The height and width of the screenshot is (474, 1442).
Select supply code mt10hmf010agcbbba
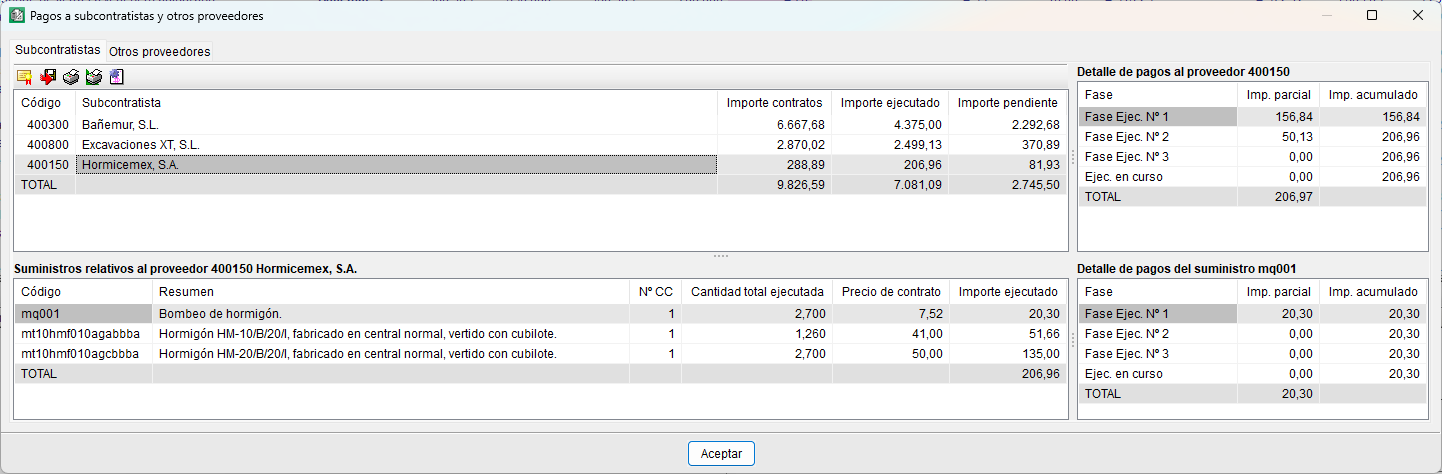tap(80, 354)
